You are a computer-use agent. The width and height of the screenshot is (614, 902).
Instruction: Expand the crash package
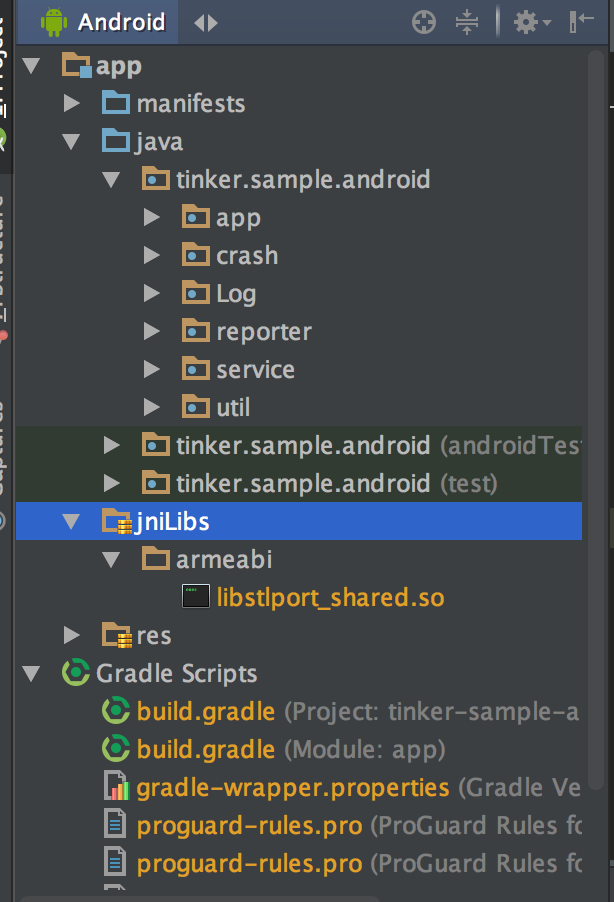click(152, 255)
